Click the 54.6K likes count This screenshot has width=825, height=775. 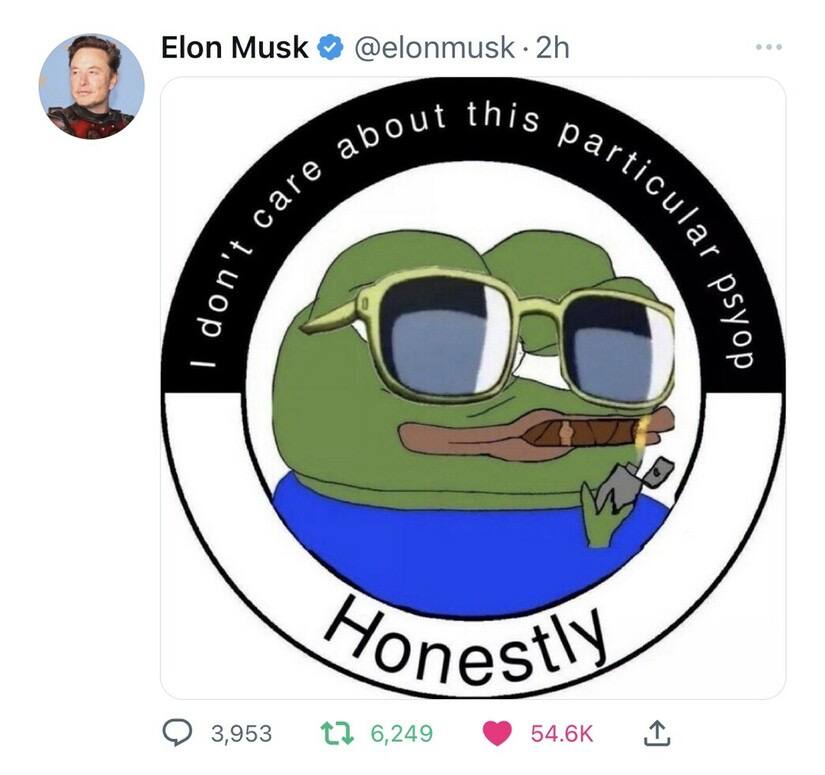(562, 733)
